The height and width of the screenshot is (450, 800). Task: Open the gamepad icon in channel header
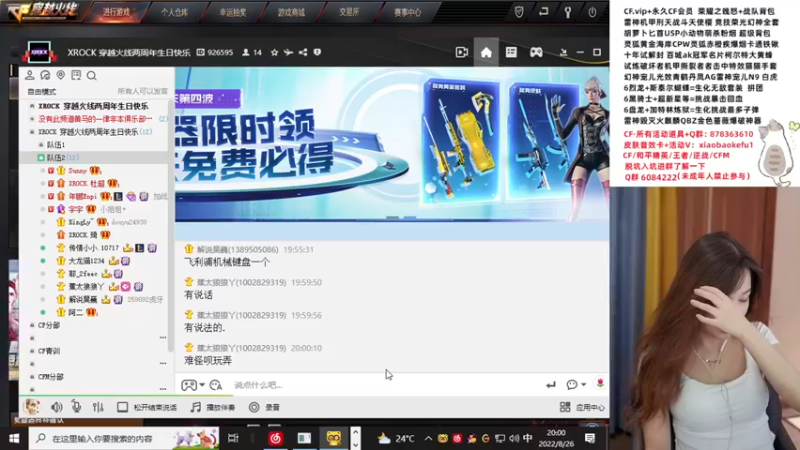click(536, 52)
